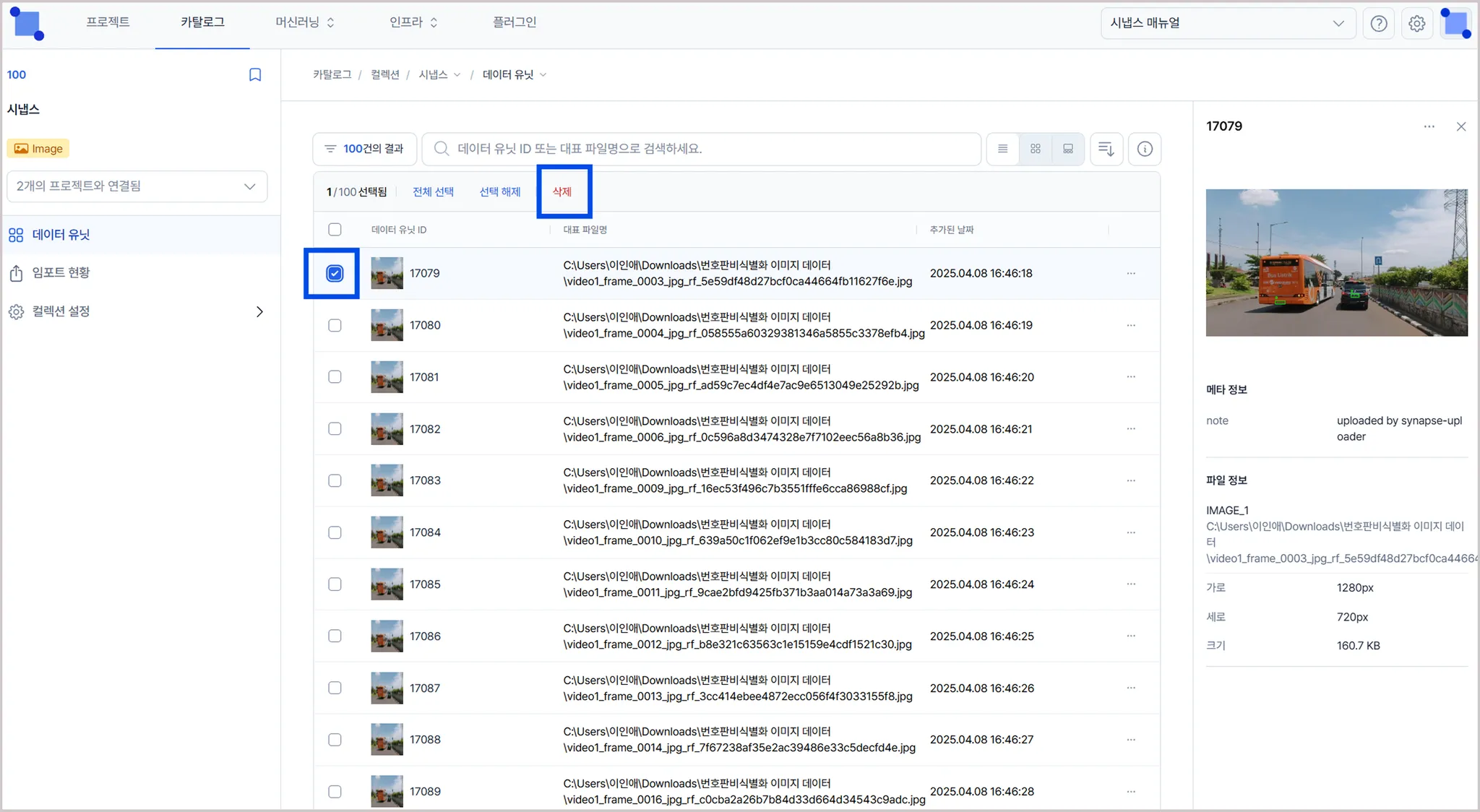1480x812 pixels.
Task: Go to the 프로젝트 tab
Action: [108, 22]
